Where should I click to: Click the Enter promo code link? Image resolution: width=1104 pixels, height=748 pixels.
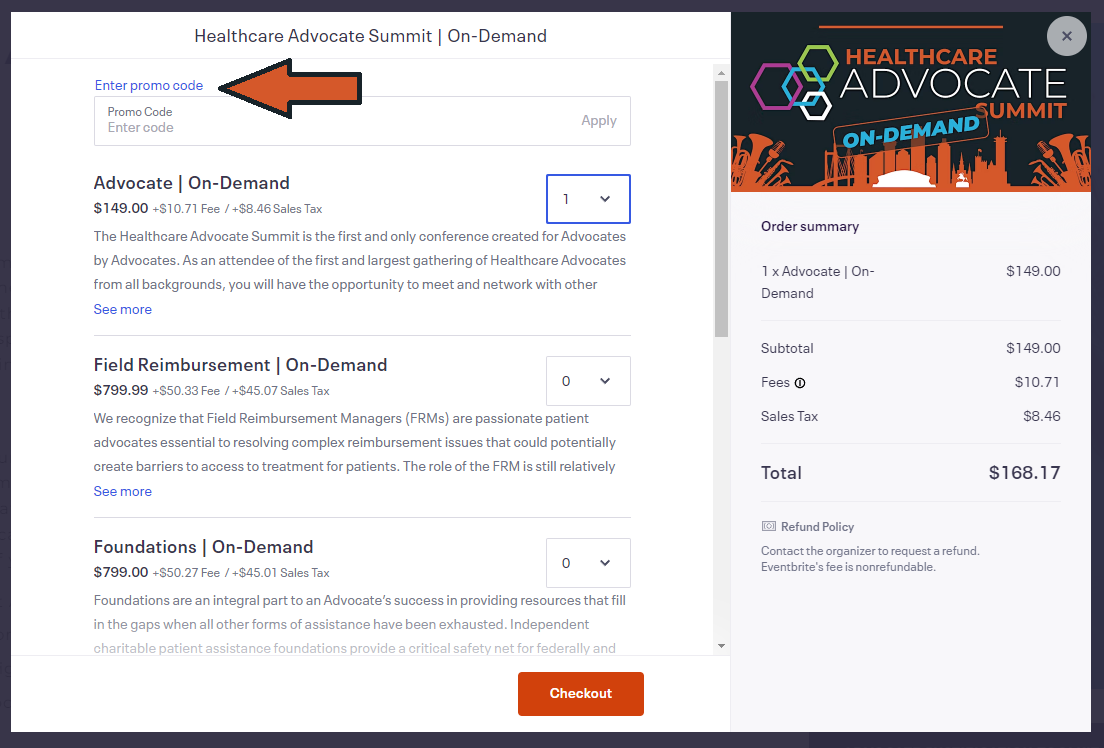148,85
